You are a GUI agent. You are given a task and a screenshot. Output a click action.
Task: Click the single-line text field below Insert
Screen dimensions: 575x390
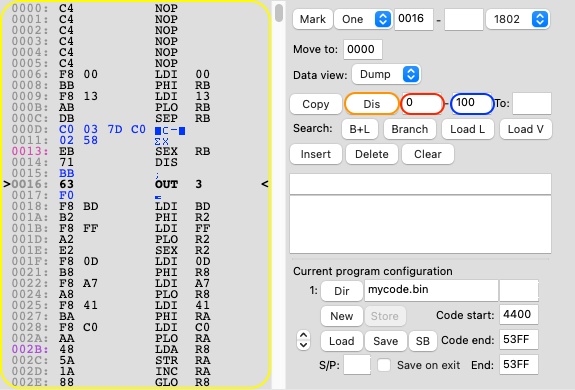click(420, 184)
